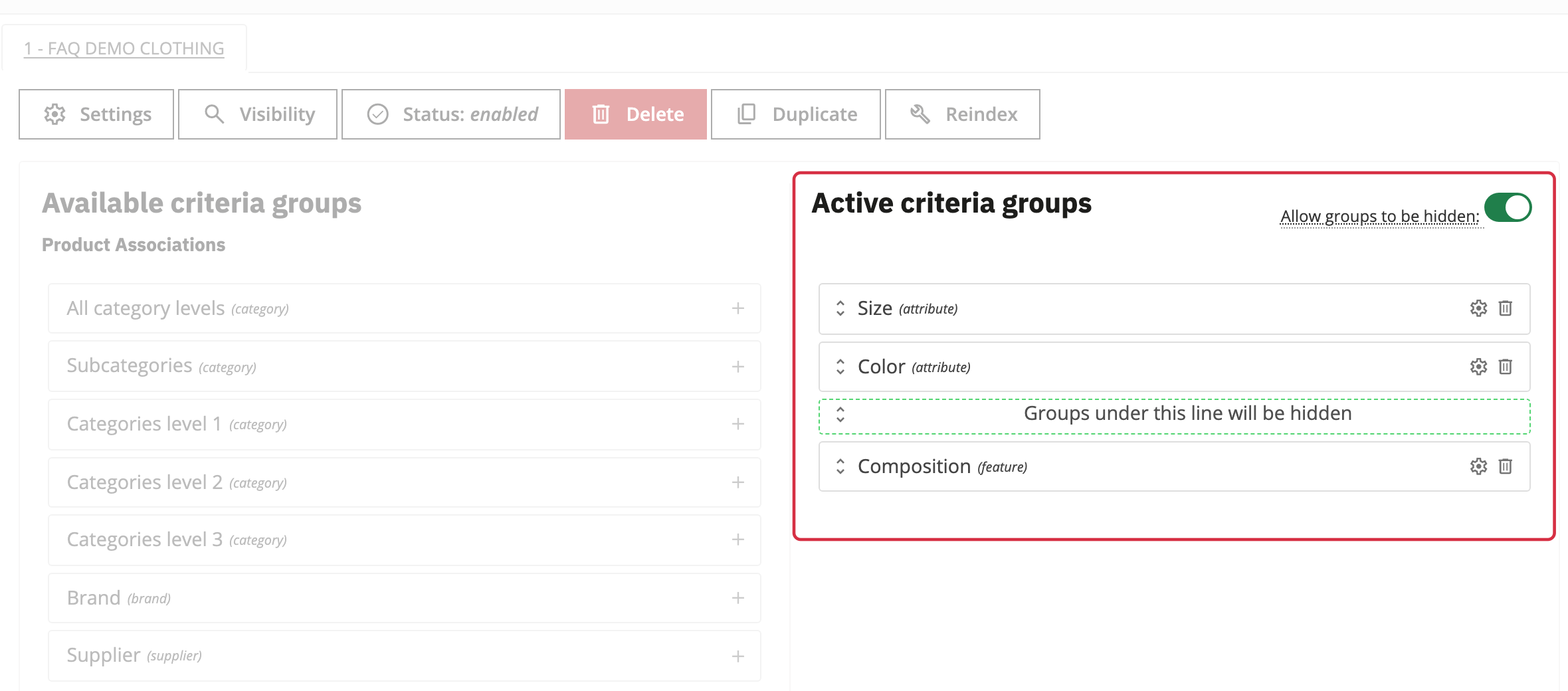Delete the Size attribute group
The image size is (1568, 691).
[x=1506, y=308]
